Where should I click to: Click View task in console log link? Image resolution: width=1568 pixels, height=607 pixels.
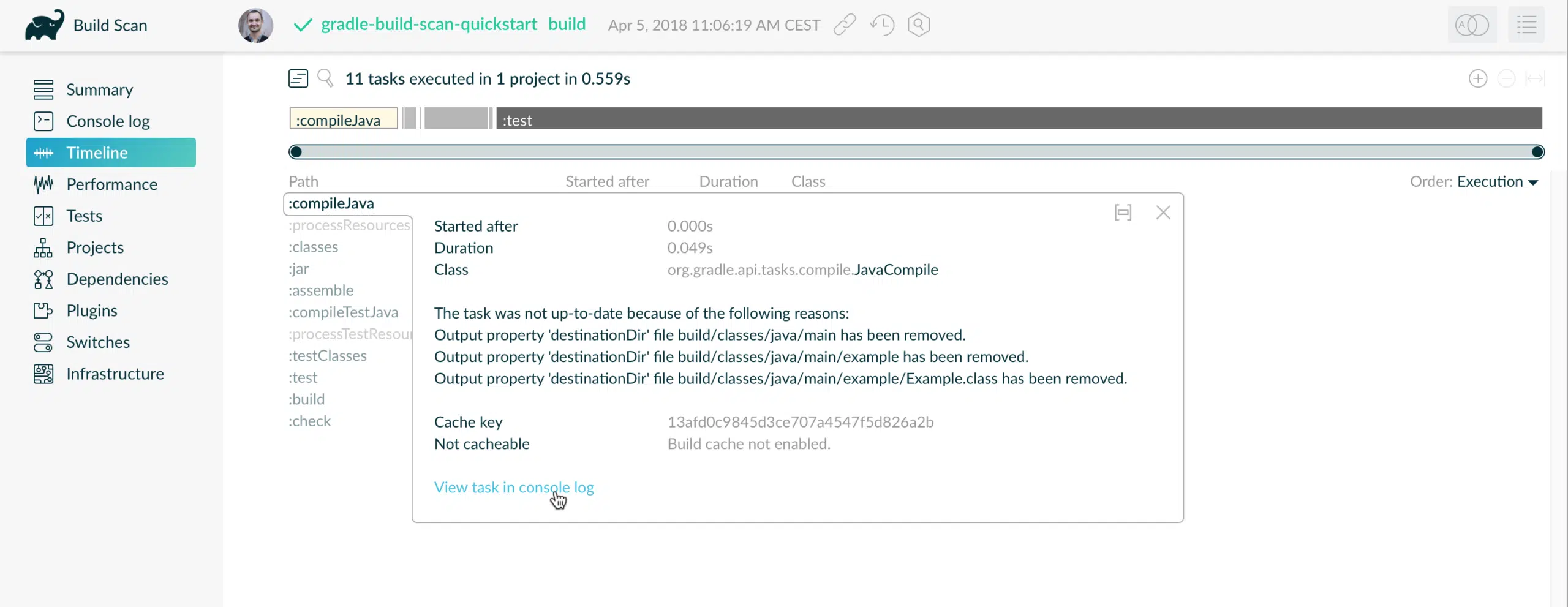(x=514, y=488)
